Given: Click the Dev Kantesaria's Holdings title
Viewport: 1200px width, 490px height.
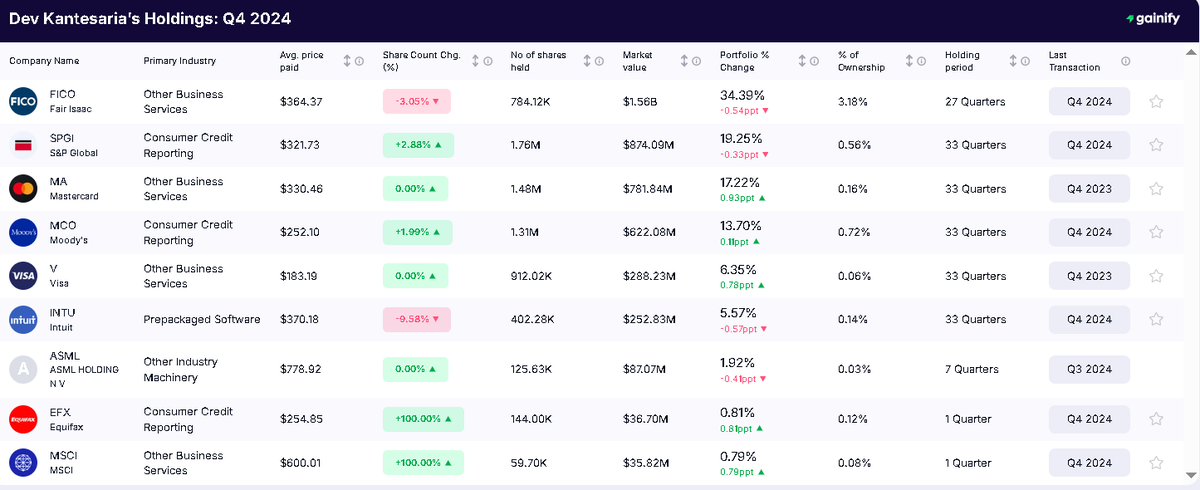Looking at the screenshot, I should pyautogui.click(x=150, y=19).
